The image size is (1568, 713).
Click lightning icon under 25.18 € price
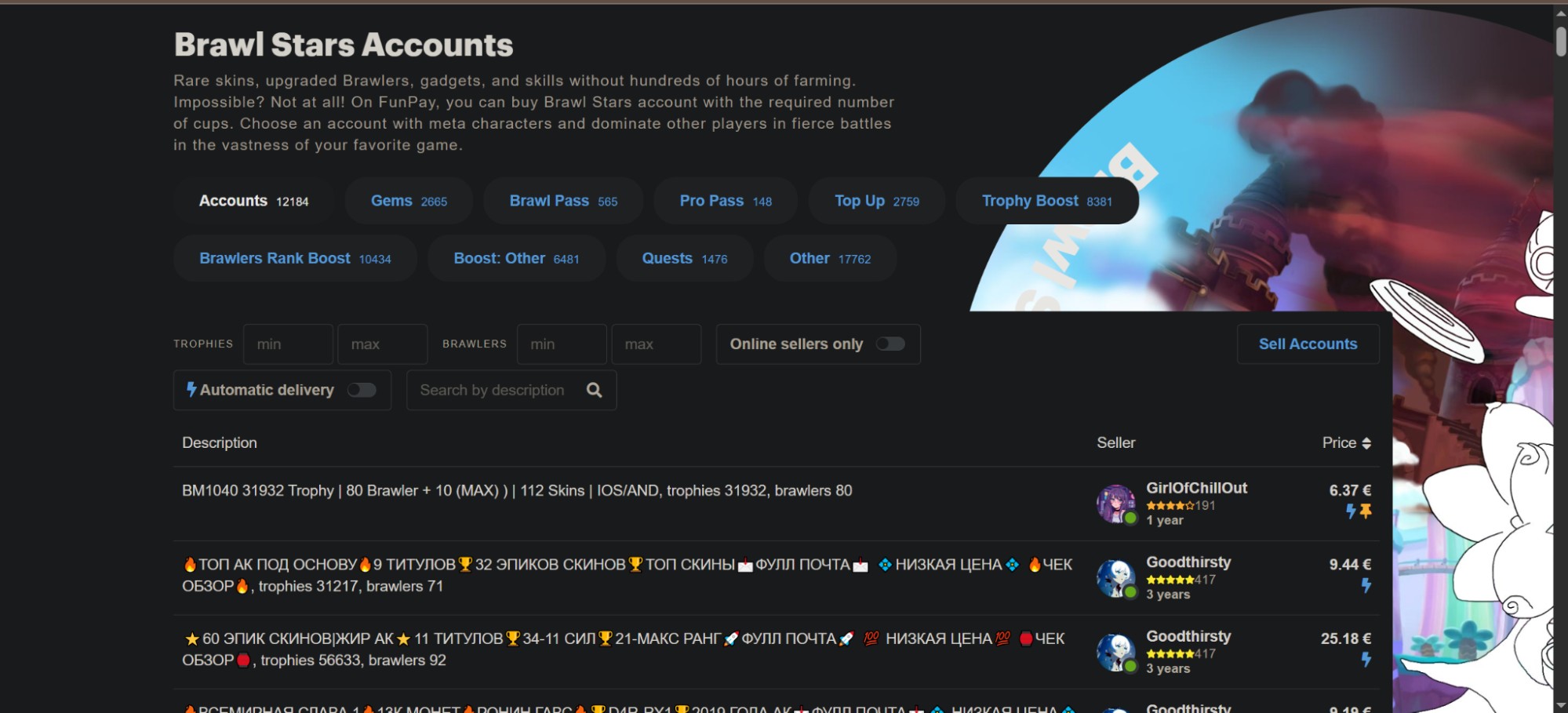coord(1366,660)
